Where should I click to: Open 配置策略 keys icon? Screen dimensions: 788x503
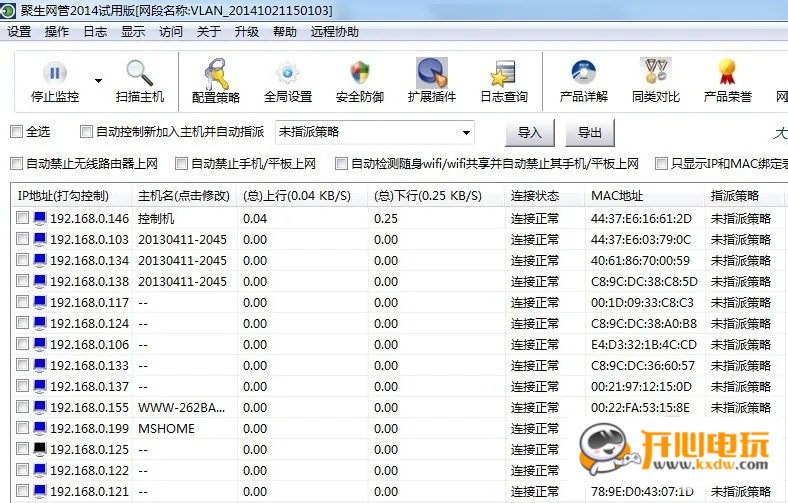tap(216, 74)
